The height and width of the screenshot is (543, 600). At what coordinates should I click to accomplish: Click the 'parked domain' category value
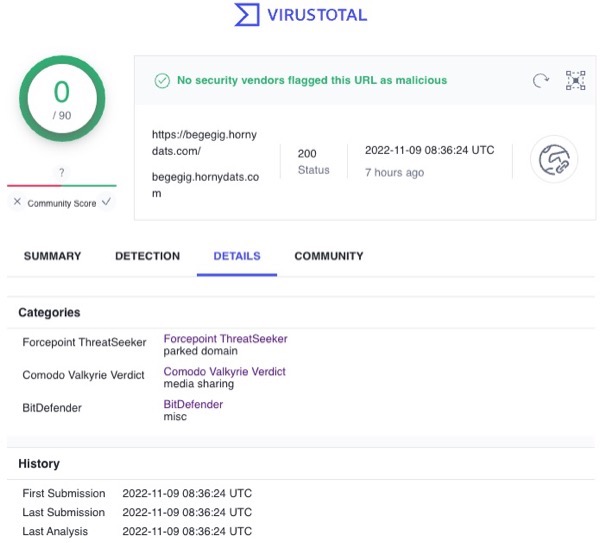coord(201,351)
